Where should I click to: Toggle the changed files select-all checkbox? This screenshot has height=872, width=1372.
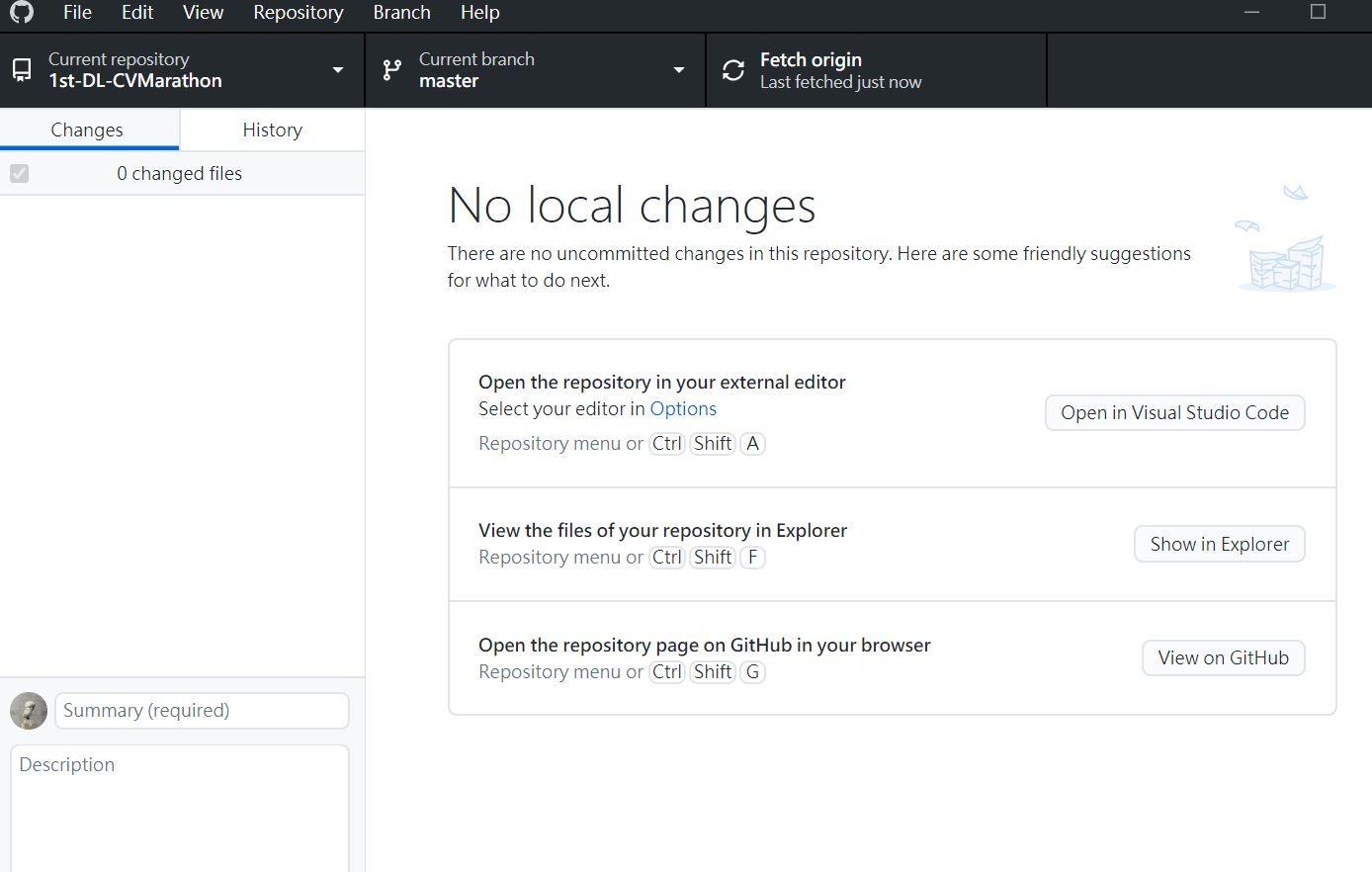coord(20,174)
